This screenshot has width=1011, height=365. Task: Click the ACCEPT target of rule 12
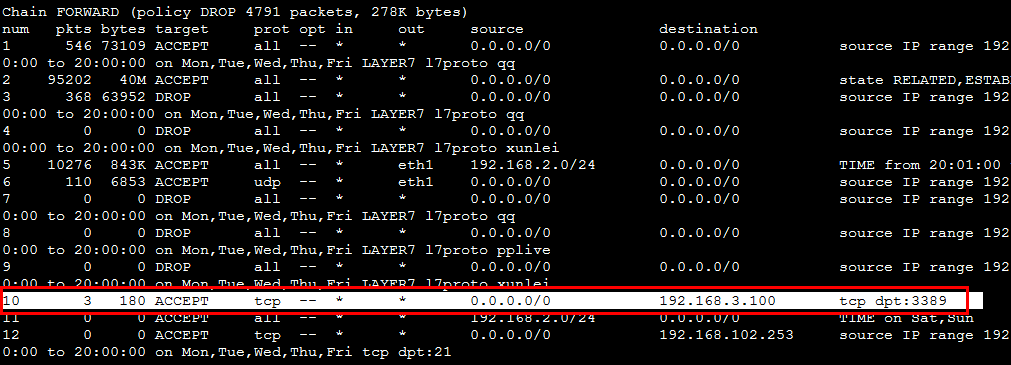(182, 335)
